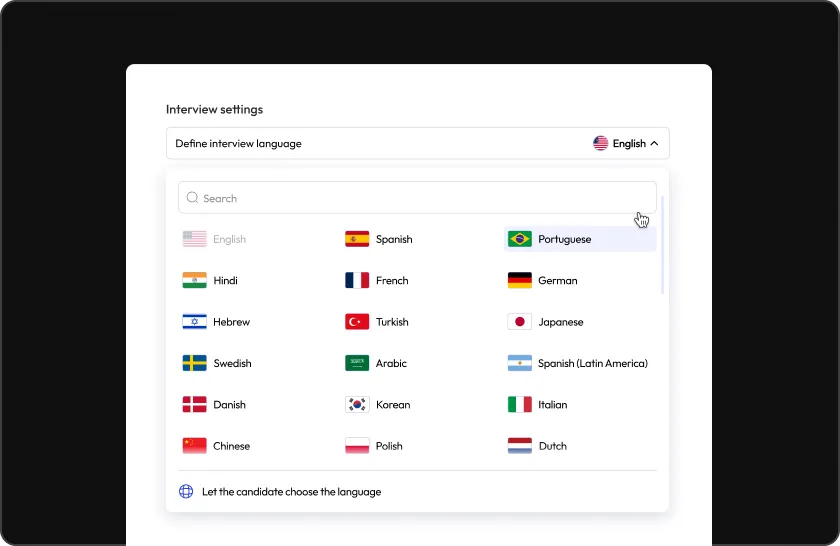This screenshot has width=840, height=546.
Task: Choose Spanish (Latin America) label
Action: (592, 363)
